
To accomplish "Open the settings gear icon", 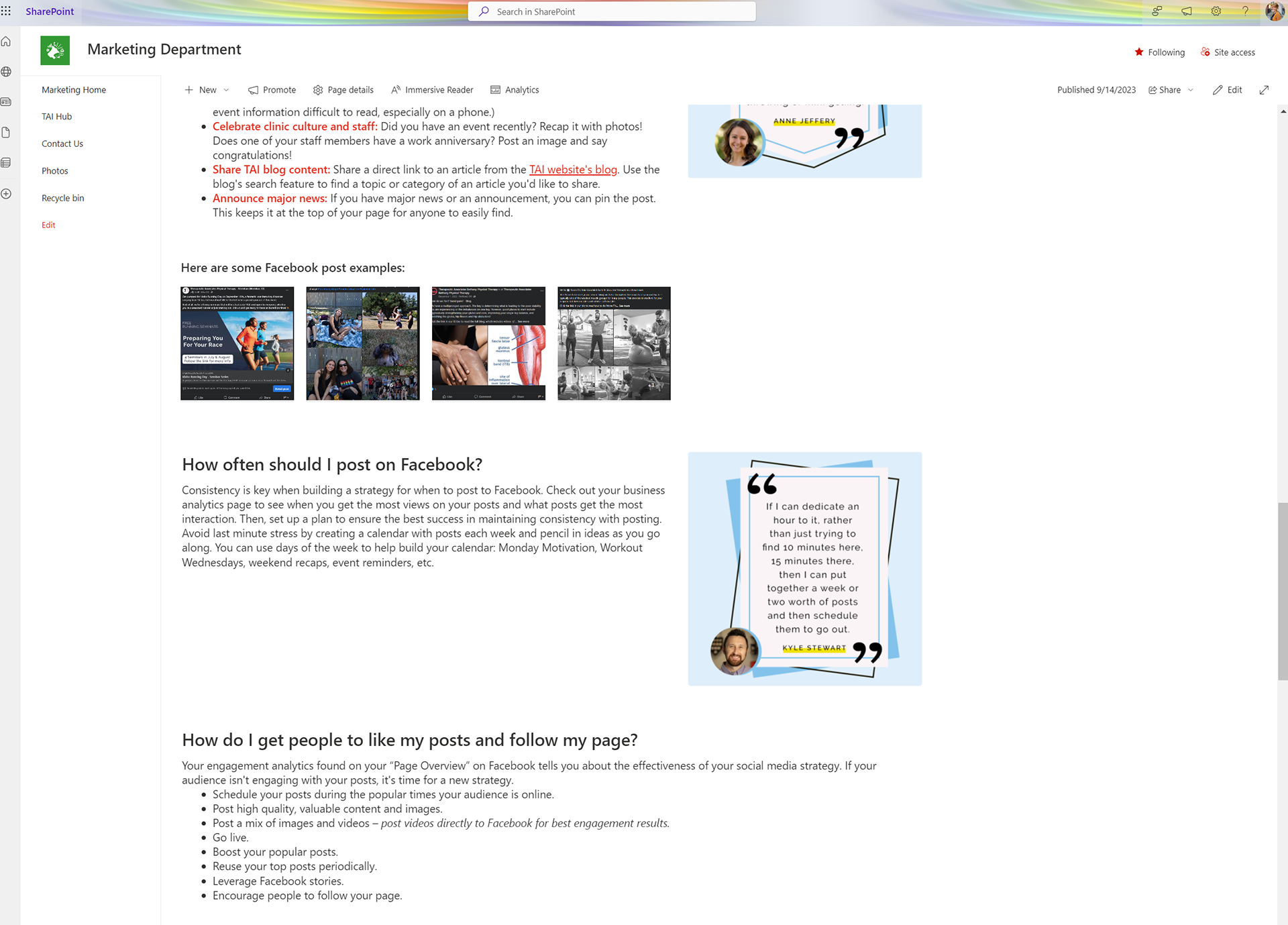I will (x=1216, y=11).
